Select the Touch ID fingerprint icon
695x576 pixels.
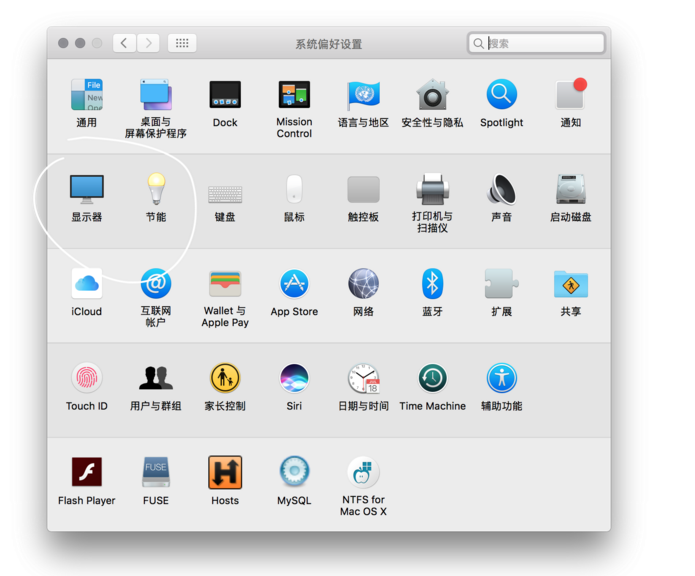[x=86, y=379]
